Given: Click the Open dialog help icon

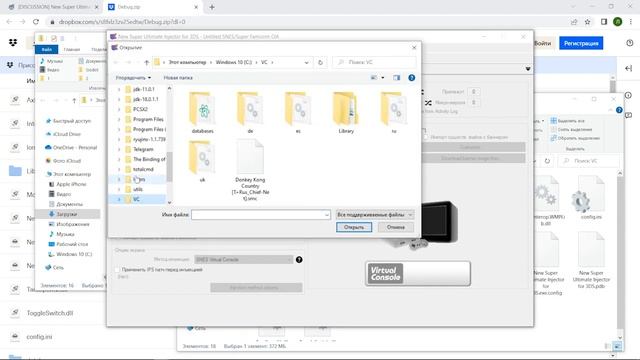Looking at the screenshot, I should pos(411,78).
